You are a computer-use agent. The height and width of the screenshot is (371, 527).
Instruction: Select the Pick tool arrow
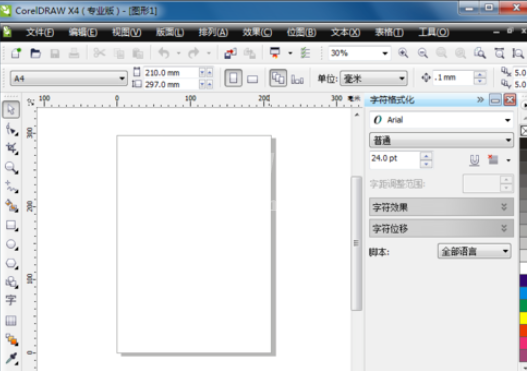pos(11,110)
